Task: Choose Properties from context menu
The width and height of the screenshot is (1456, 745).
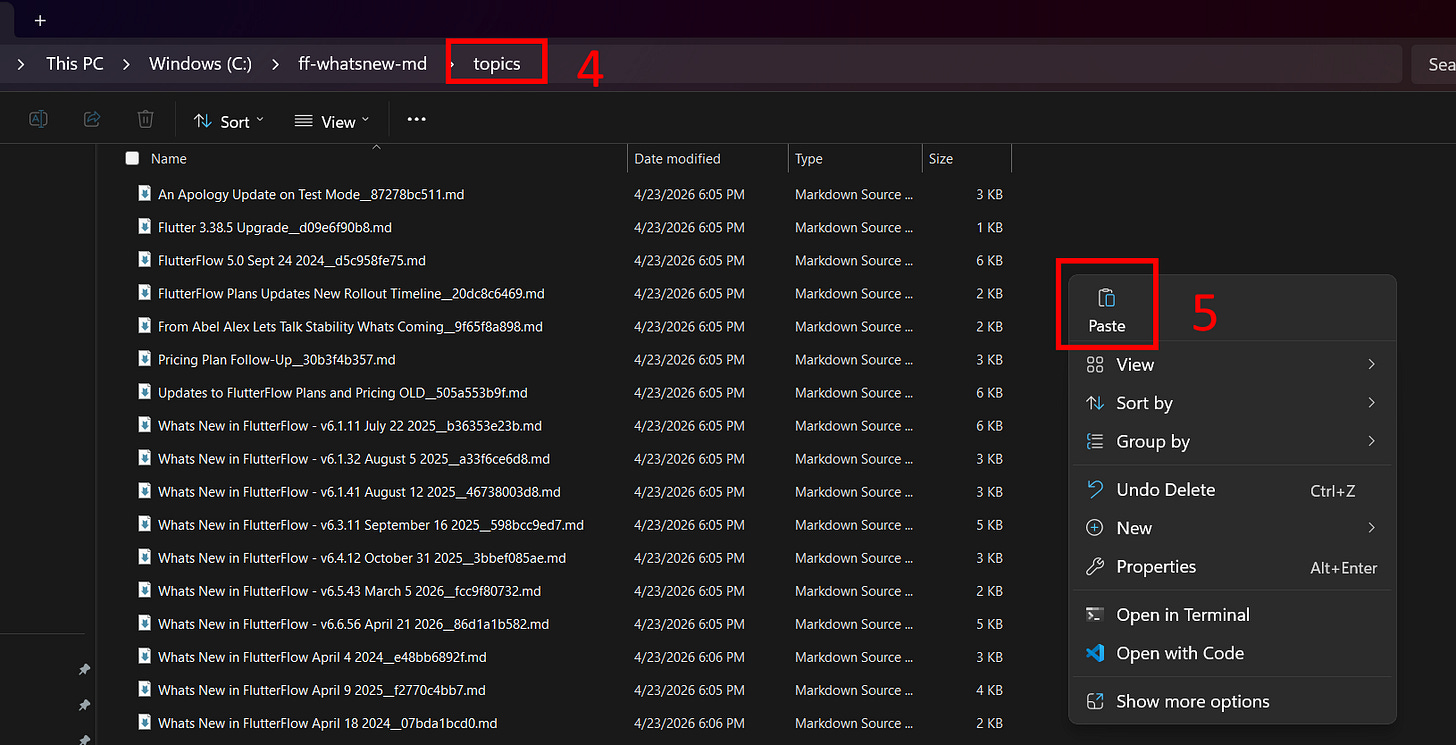Action: click(1232, 567)
